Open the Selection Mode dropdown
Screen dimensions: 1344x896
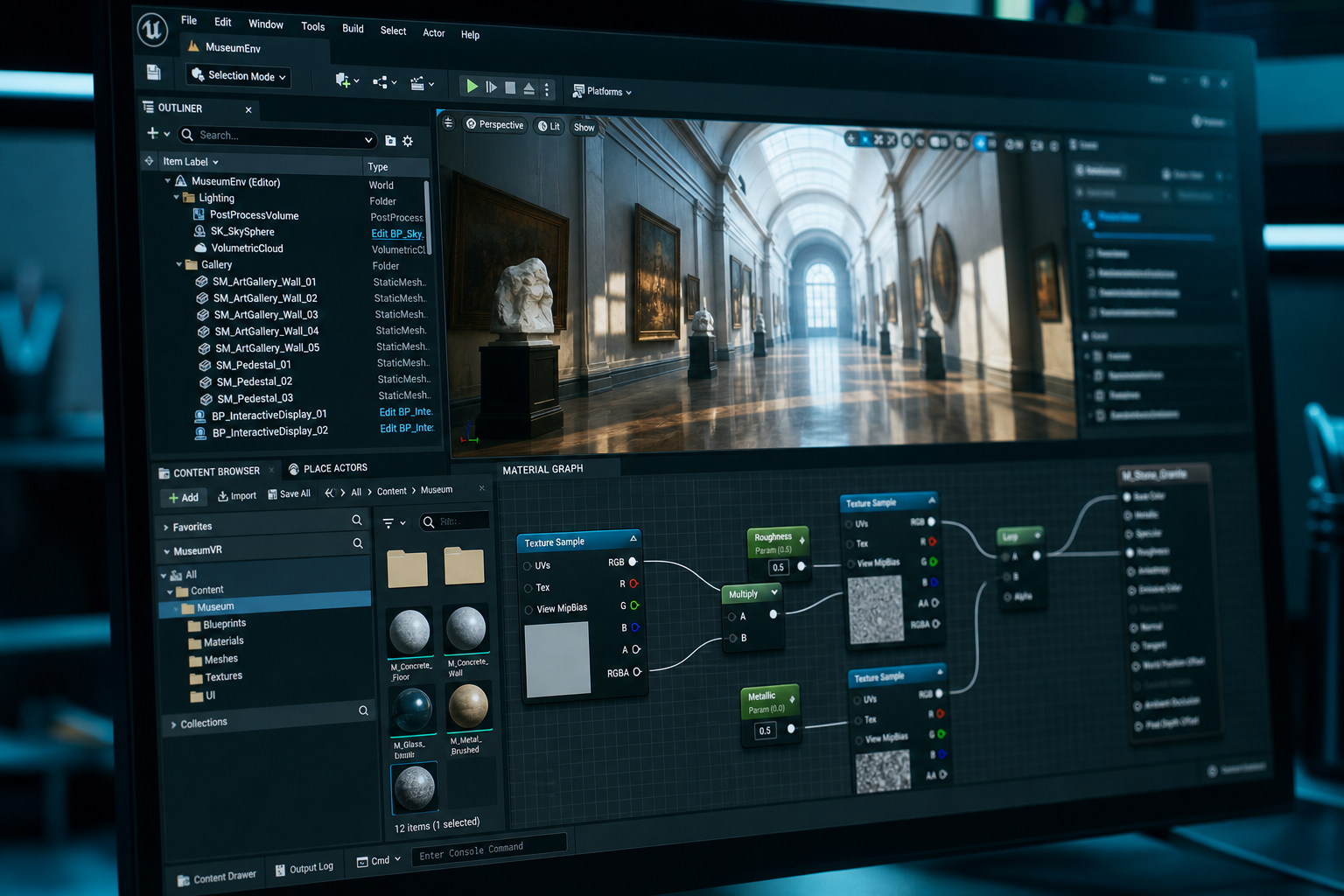[x=239, y=76]
